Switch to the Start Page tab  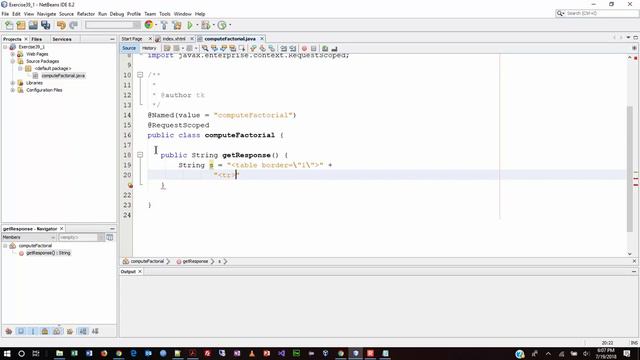pos(132,39)
